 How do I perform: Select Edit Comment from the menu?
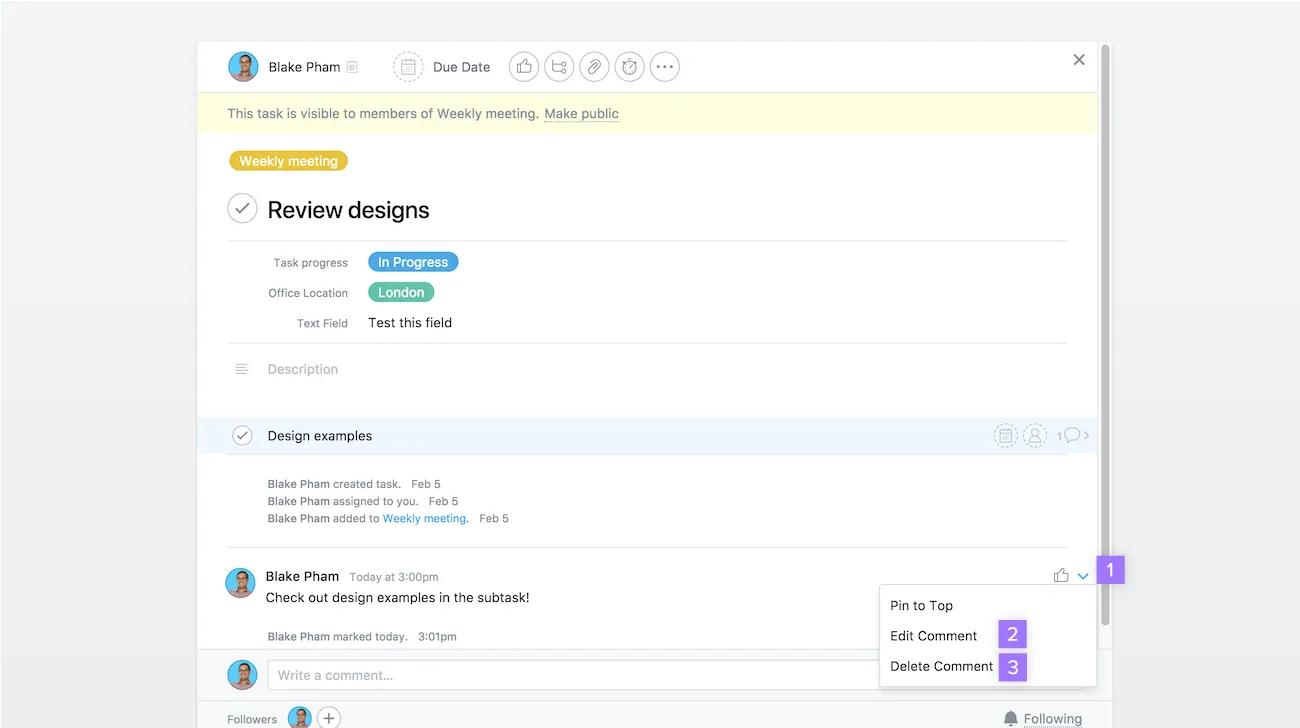pyautogui.click(x=933, y=635)
